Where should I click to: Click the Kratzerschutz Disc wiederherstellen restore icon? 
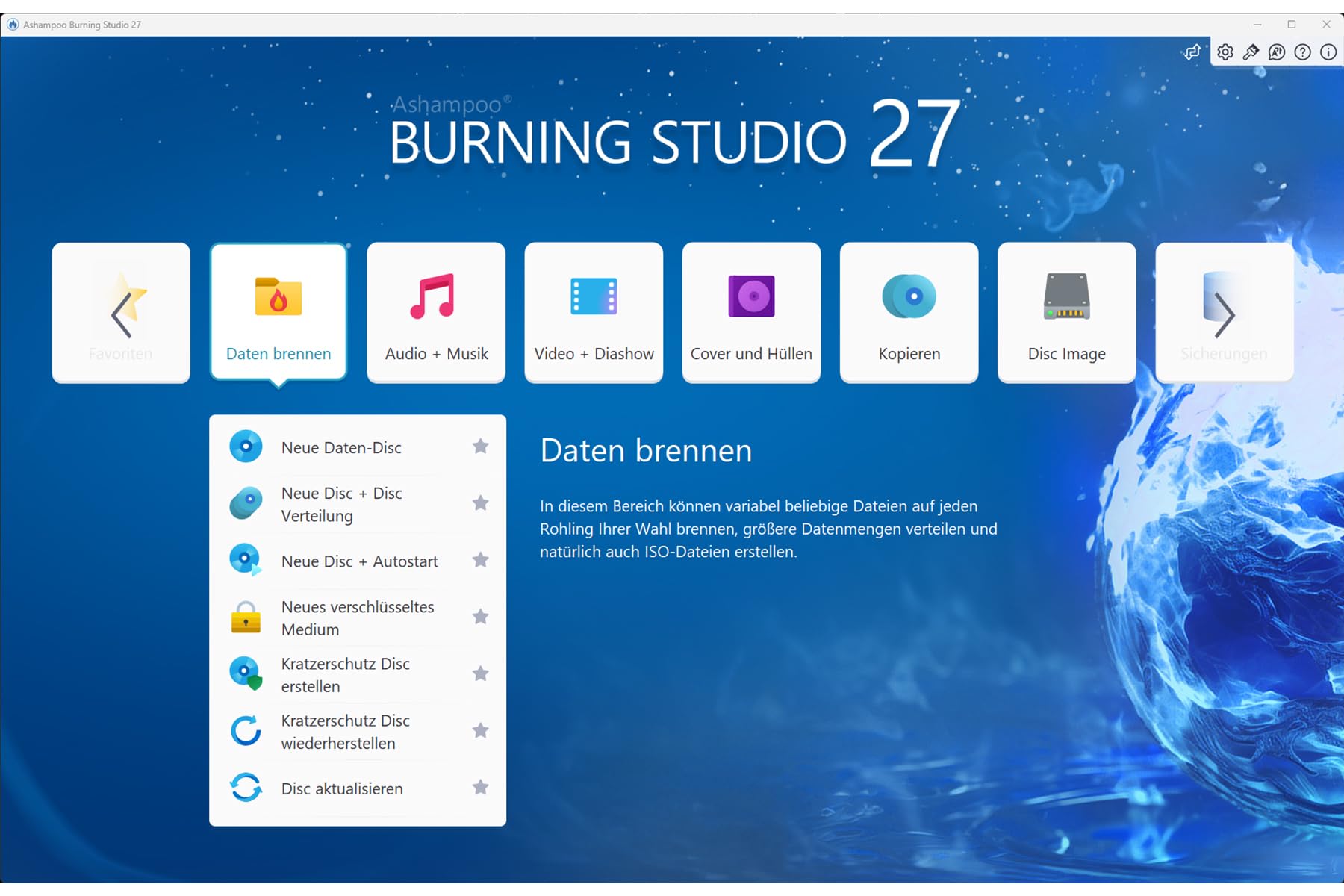[246, 730]
